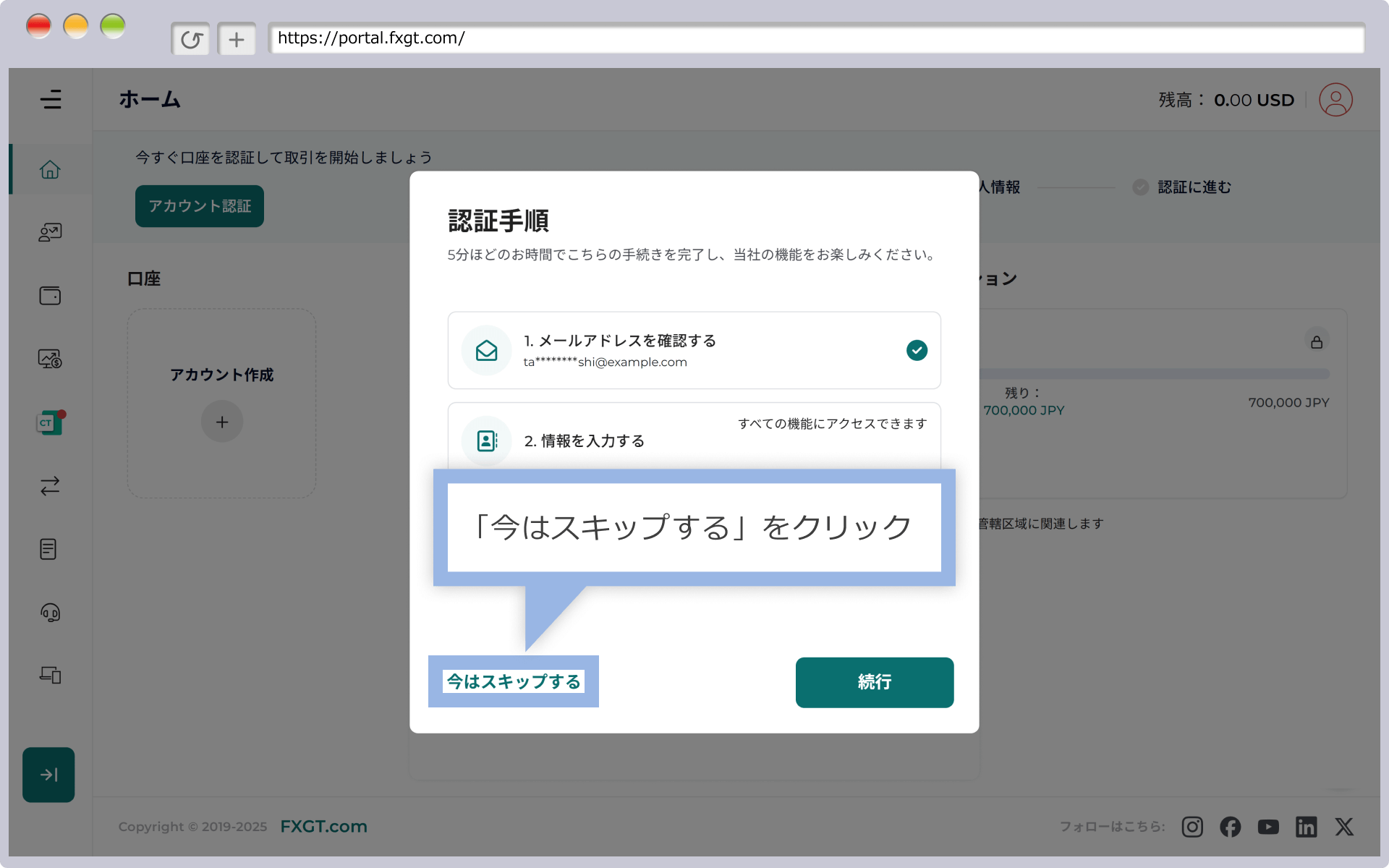
Task: Open the document report sidebar icon
Action: pos(48,549)
